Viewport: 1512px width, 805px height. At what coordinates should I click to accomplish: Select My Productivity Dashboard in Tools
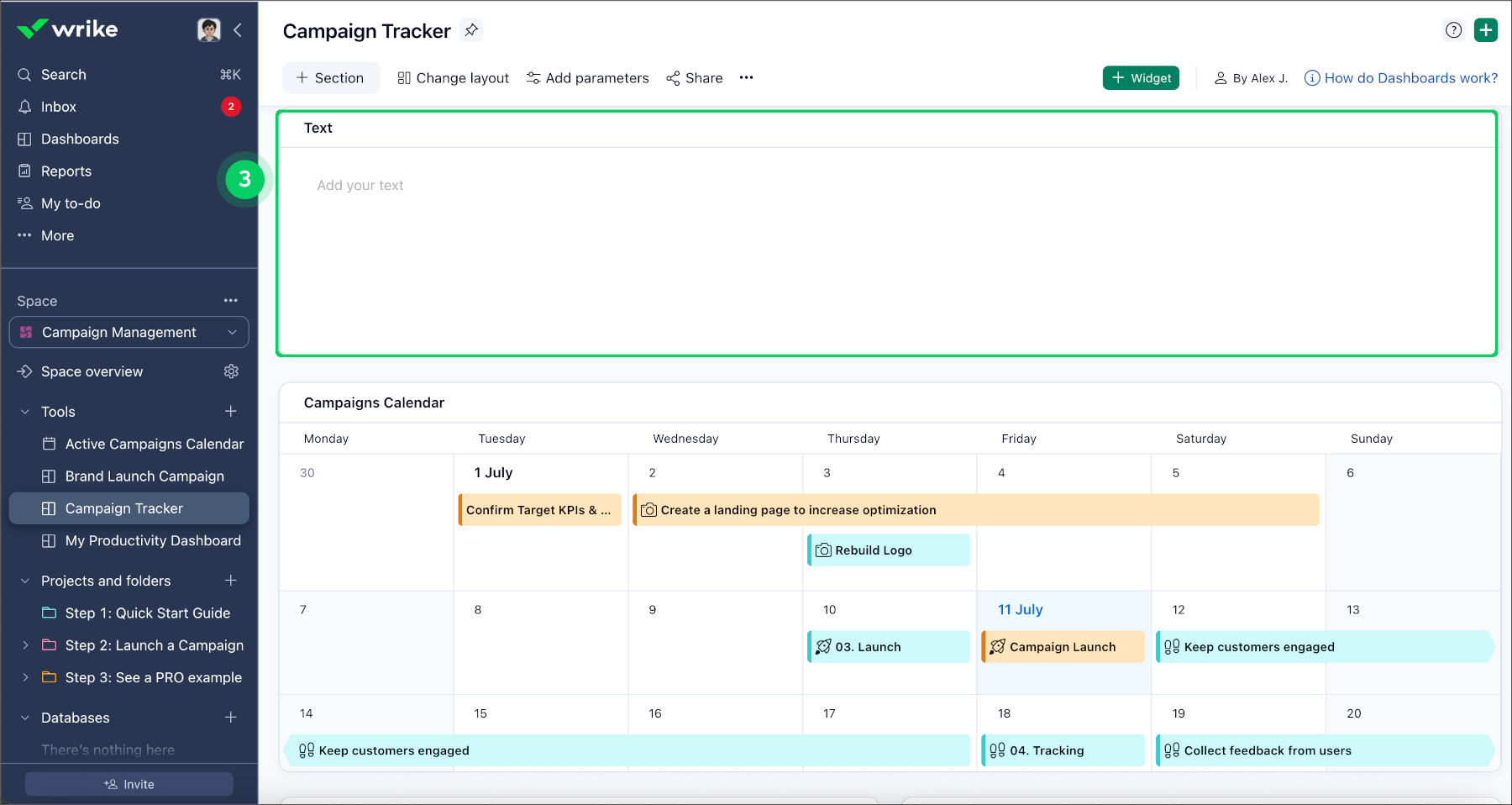pos(153,541)
